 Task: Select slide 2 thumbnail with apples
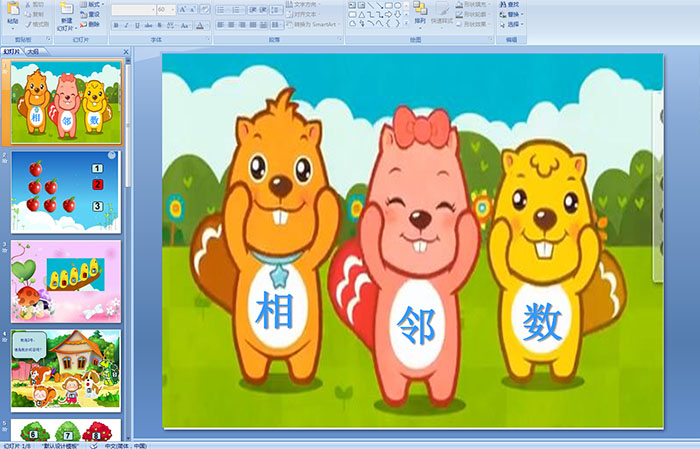[66, 191]
